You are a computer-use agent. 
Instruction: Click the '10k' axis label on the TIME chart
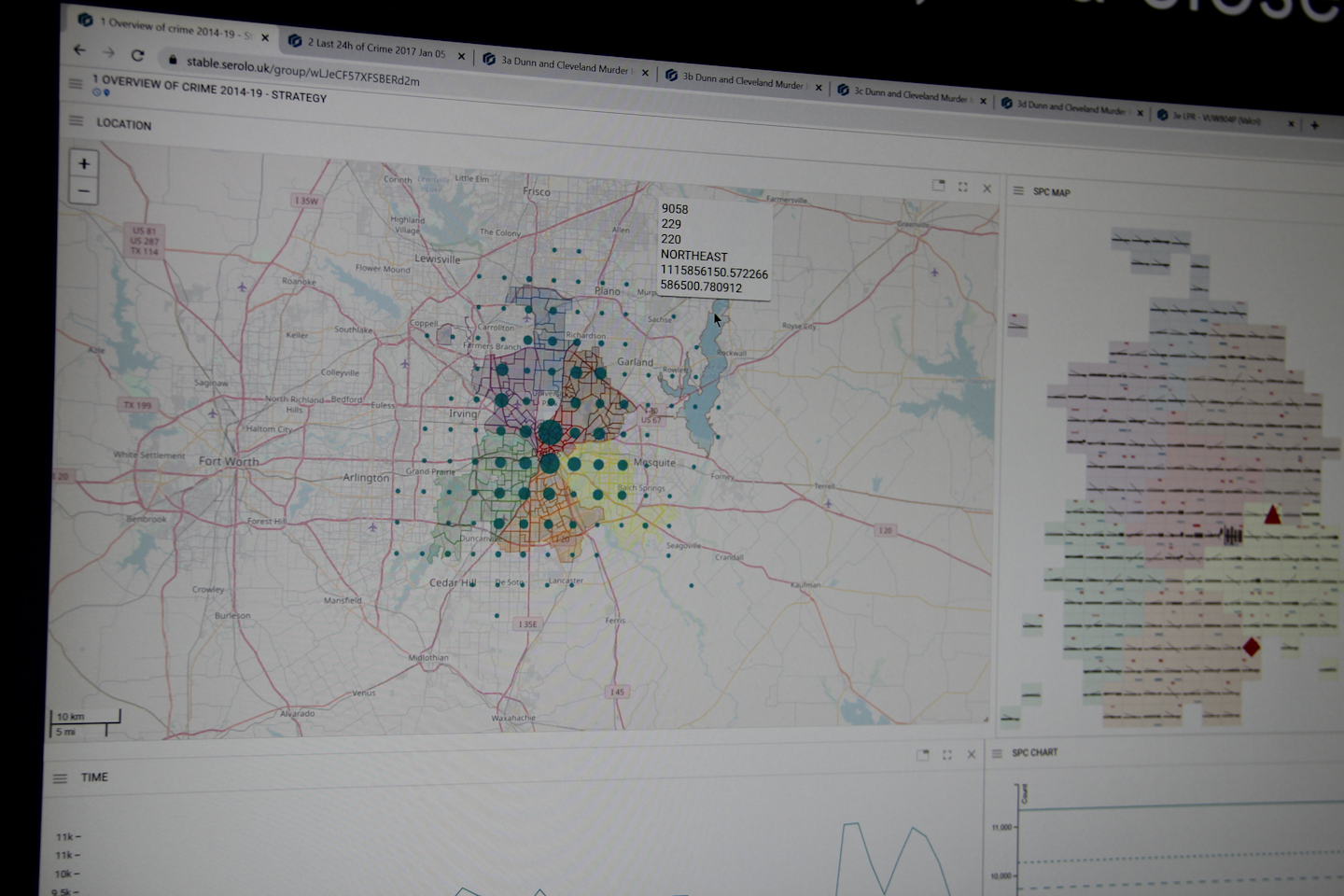pos(65,875)
